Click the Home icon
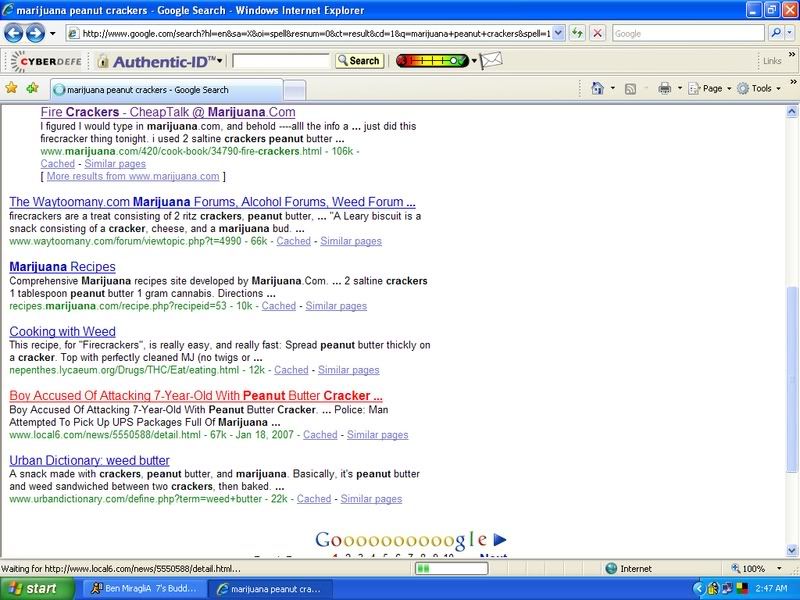Screen dimensions: 800x600 tap(597, 88)
